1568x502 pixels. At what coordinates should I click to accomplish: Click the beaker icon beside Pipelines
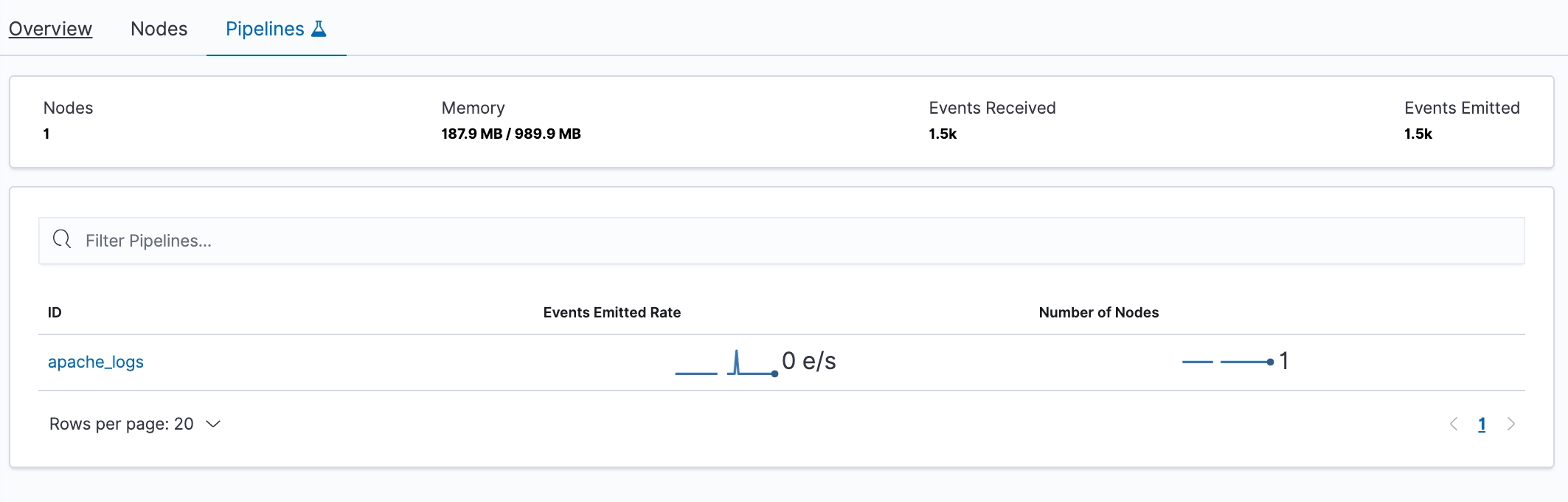tap(319, 29)
